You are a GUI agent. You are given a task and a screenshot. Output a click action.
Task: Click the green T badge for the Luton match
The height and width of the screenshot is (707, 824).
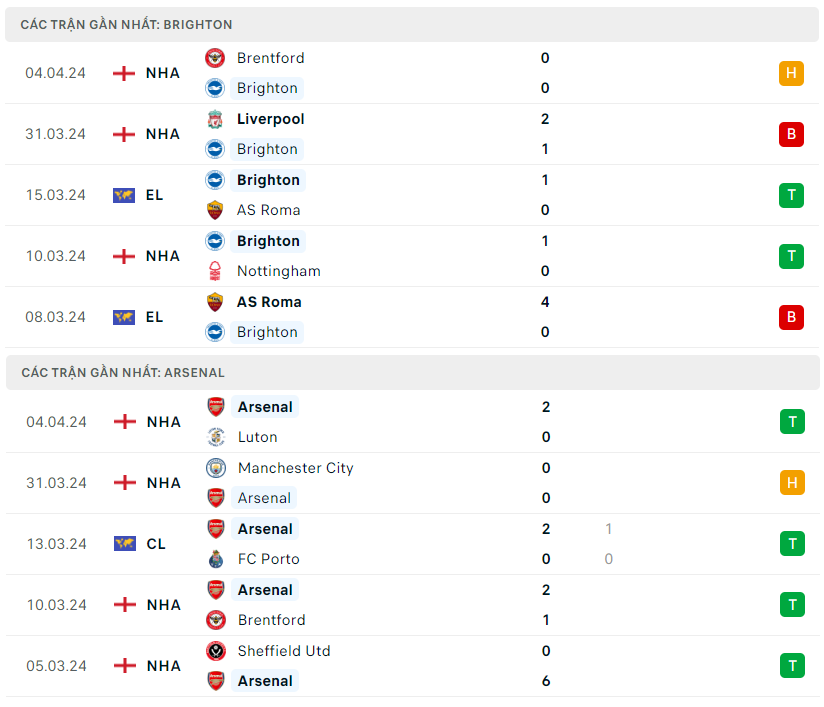click(x=792, y=422)
